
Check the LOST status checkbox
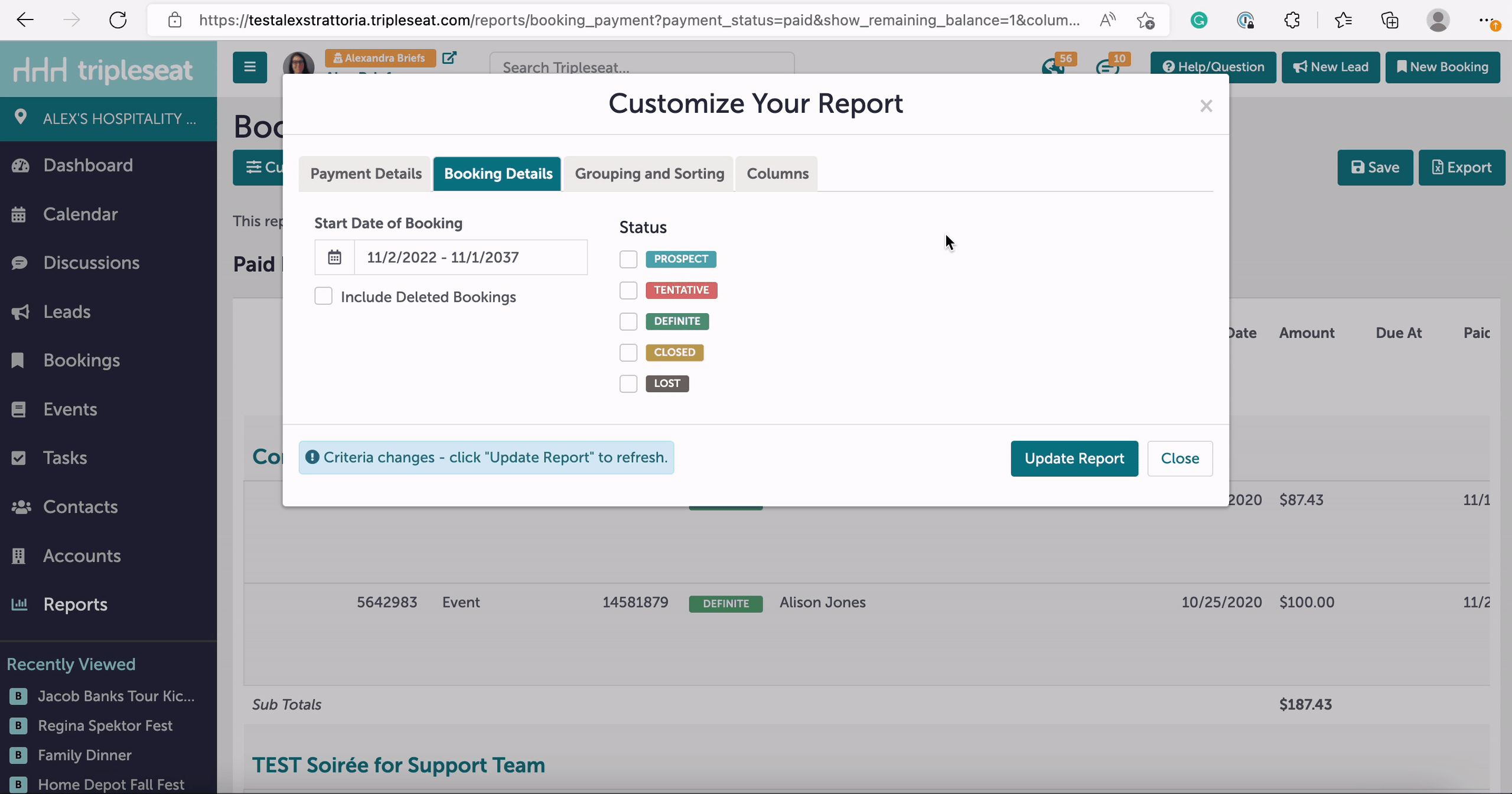[x=628, y=383]
